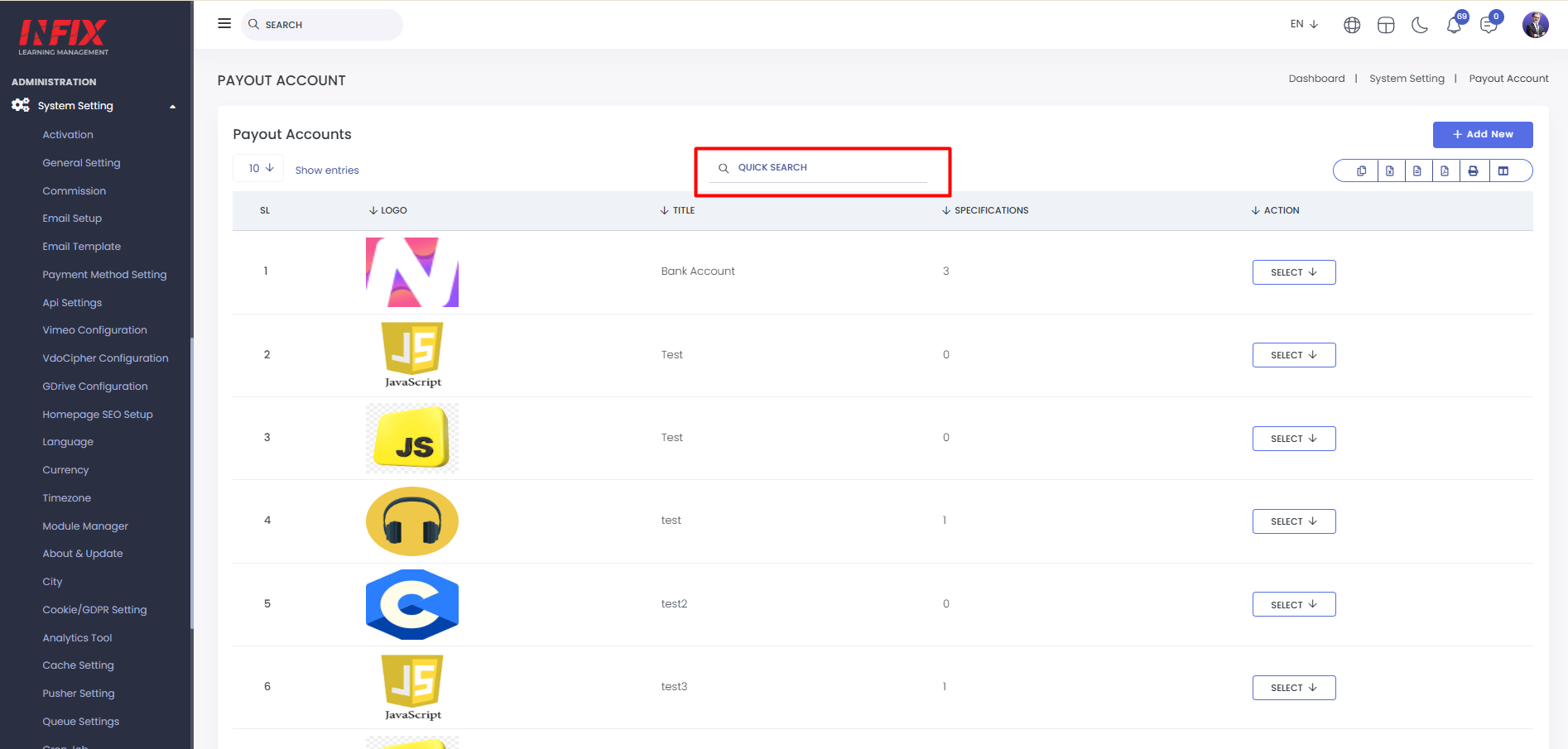Viewport: 1568px width, 749px height.
Task: Sort table by SPECIFICATIONS column
Action: [x=985, y=210]
